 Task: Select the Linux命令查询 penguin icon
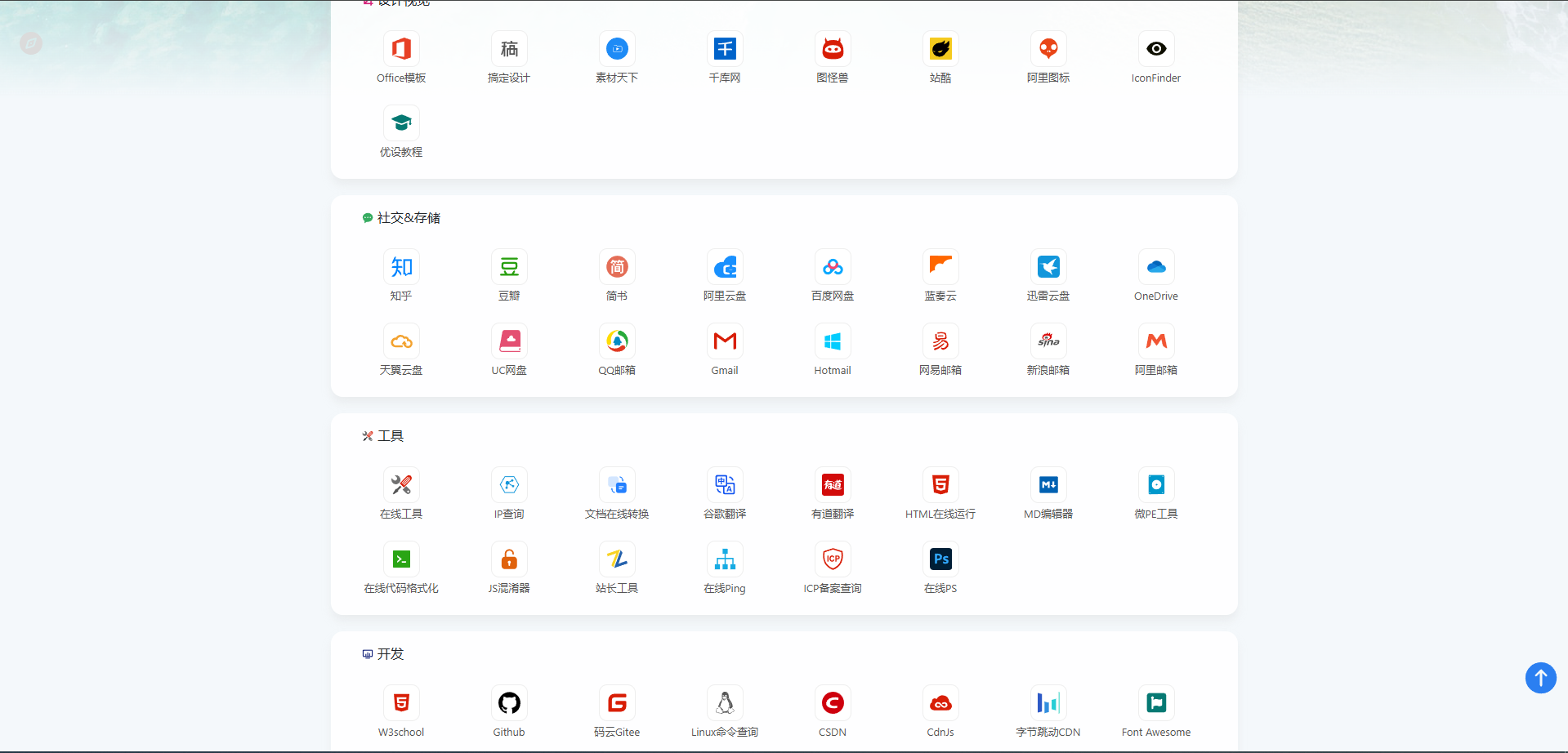tap(725, 703)
